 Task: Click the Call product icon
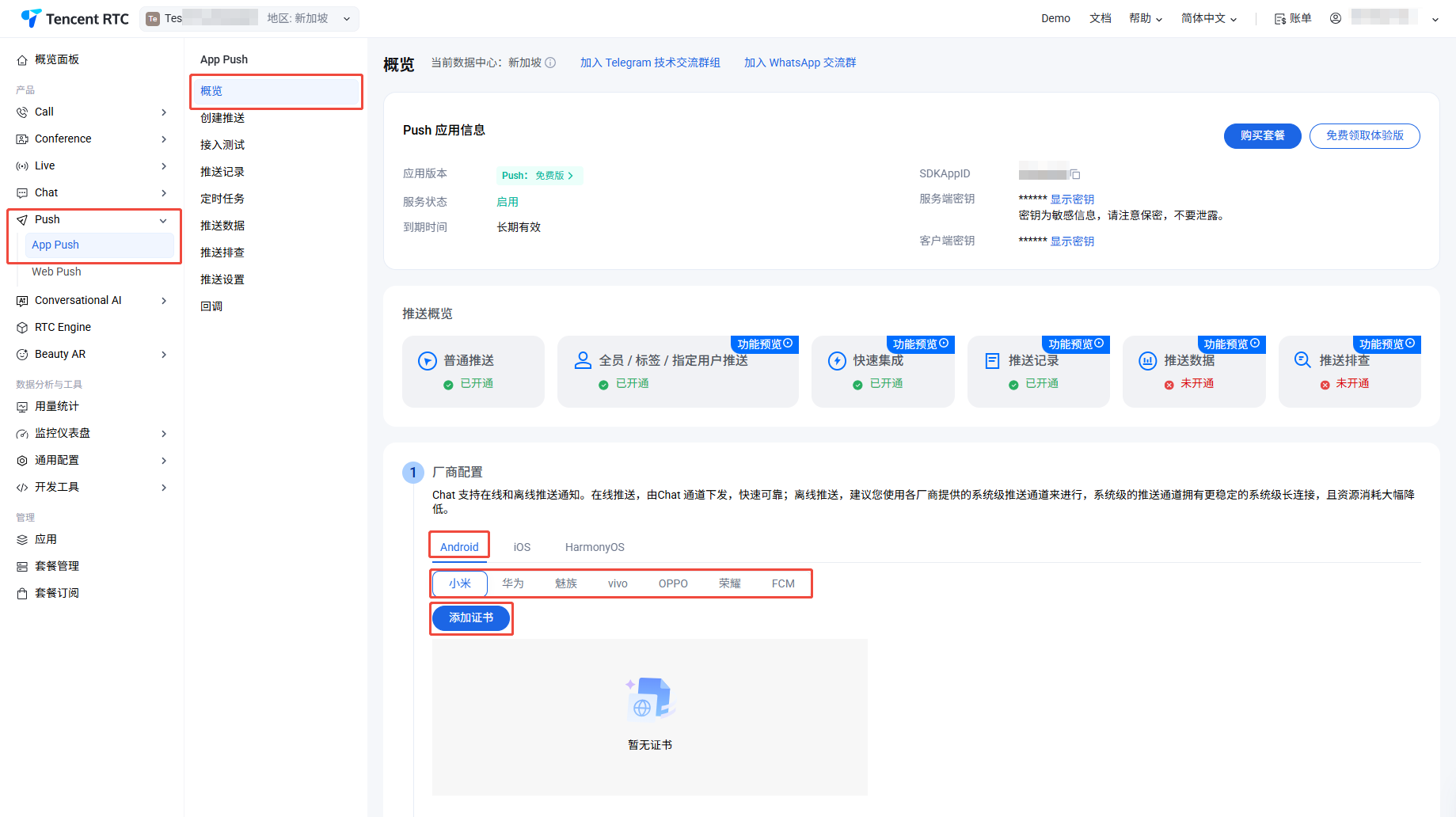22,112
